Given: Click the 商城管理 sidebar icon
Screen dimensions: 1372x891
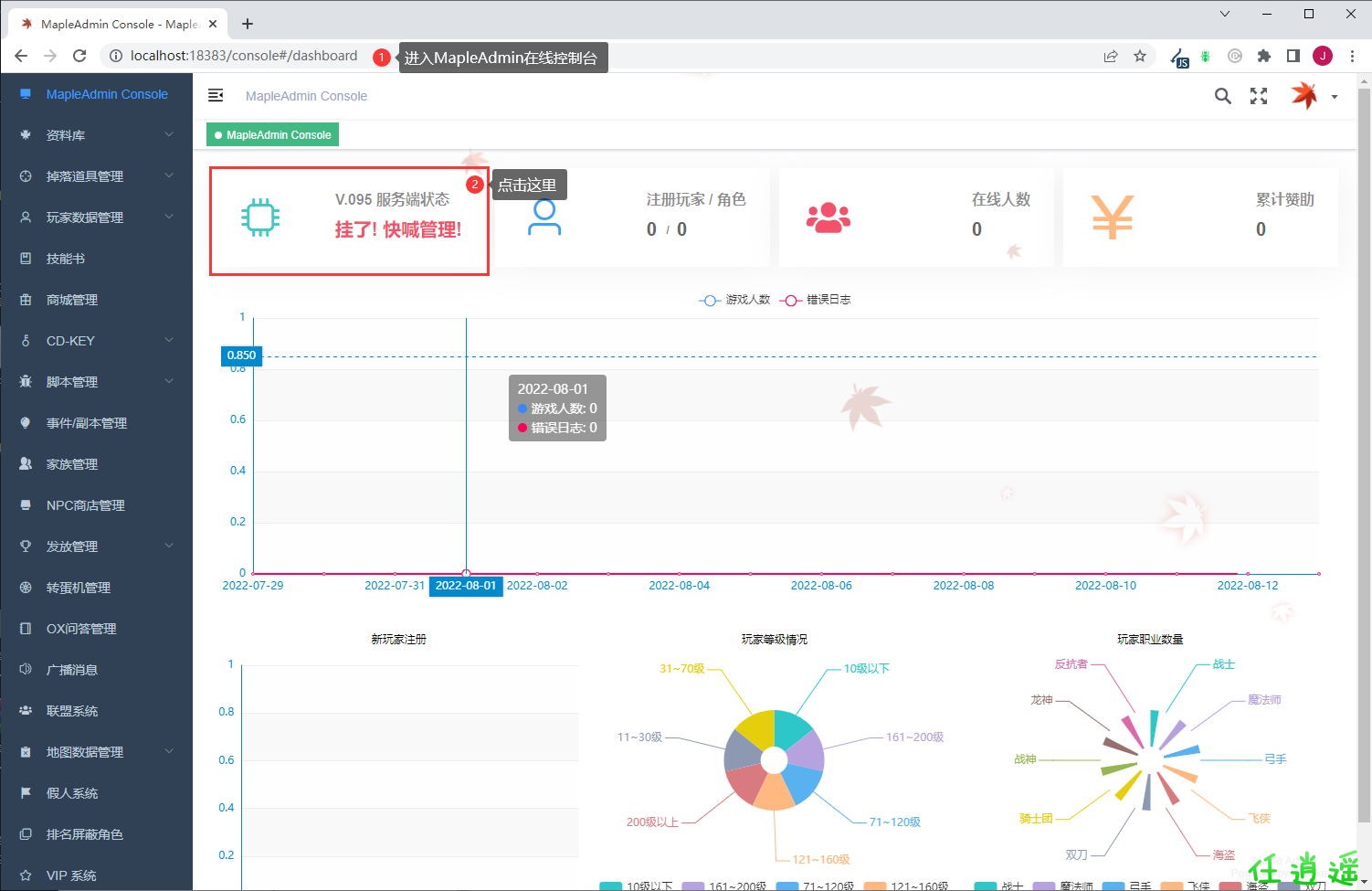Looking at the screenshot, I should click(26, 300).
